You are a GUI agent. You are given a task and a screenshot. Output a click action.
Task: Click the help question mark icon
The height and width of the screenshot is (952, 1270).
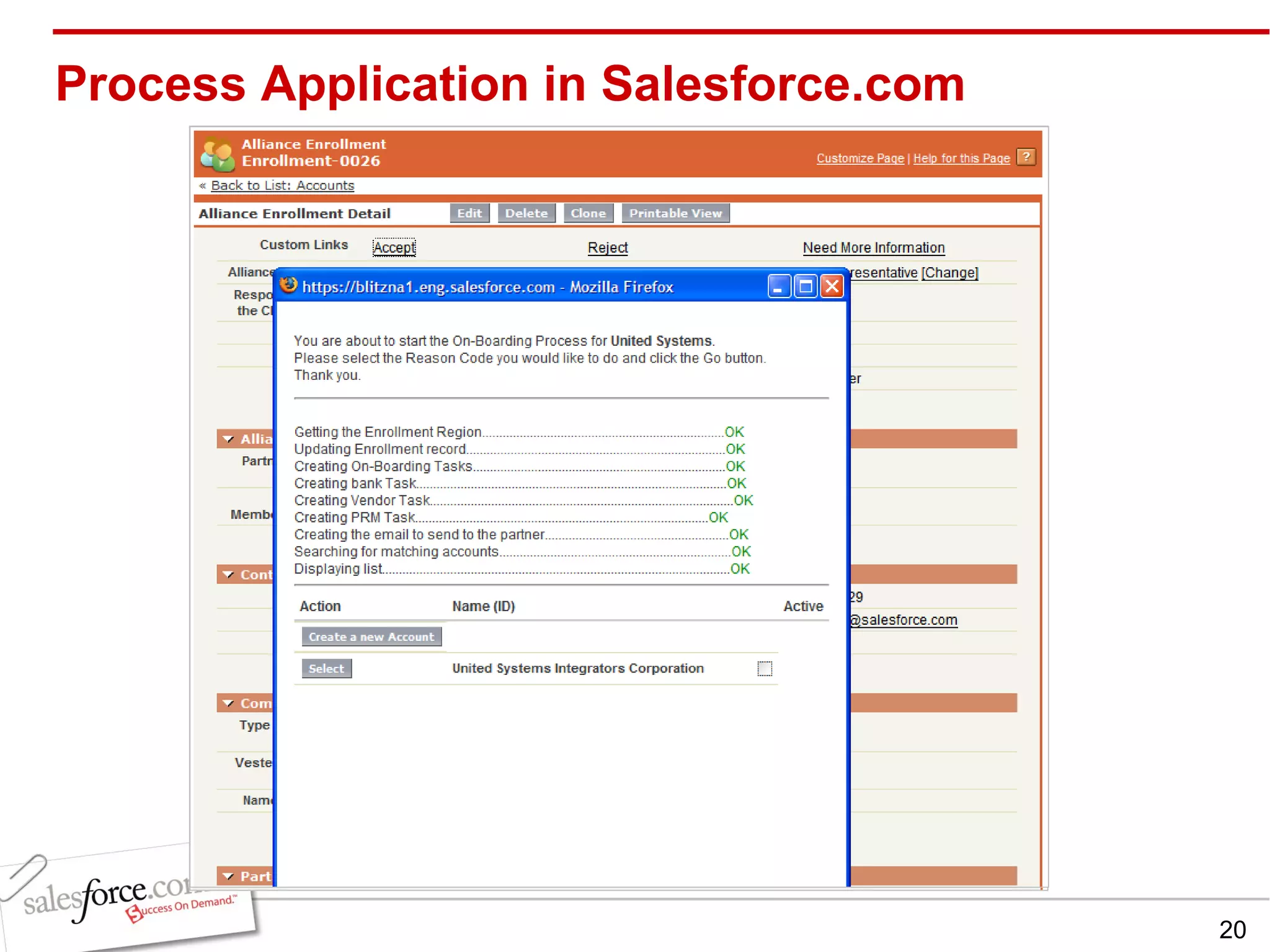pyautogui.click(x=1026, y=157)
